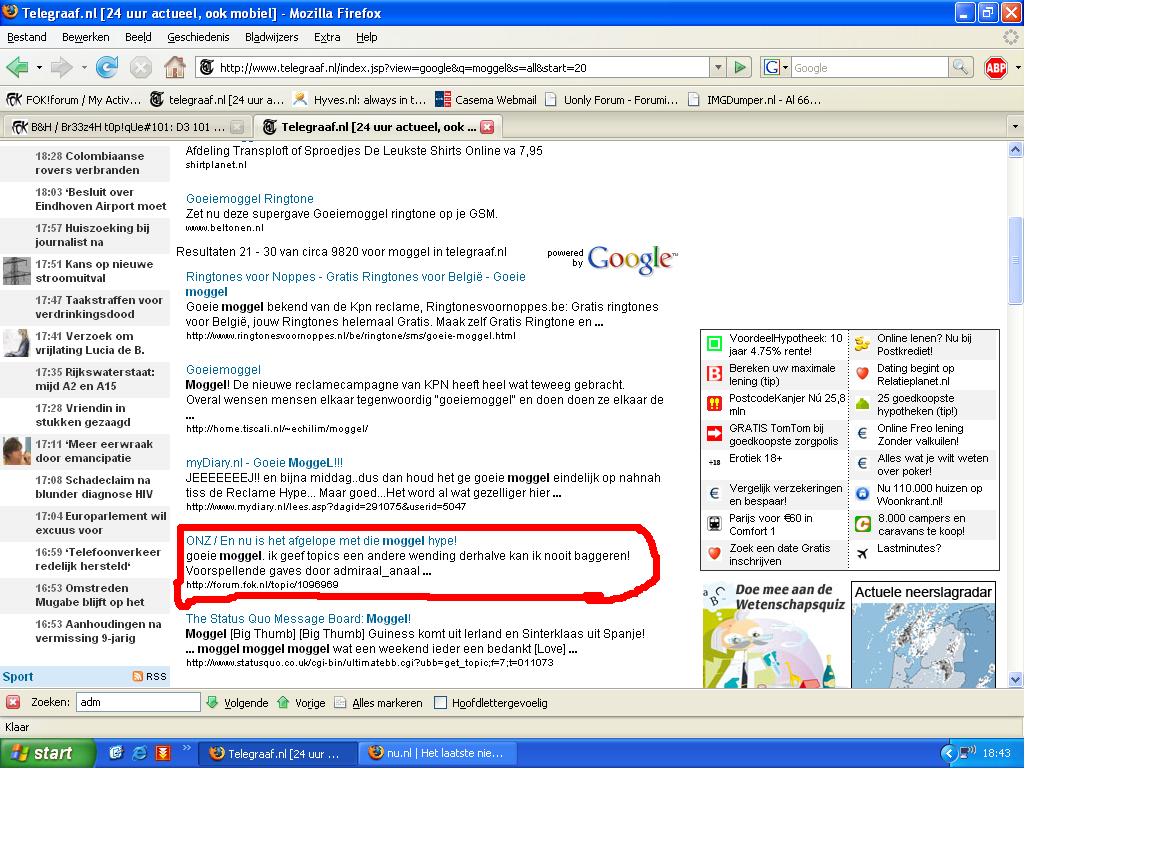Click the page vertical scrollbar thumb
This screenshot has height=864, width=1152.
point(1015,259)
